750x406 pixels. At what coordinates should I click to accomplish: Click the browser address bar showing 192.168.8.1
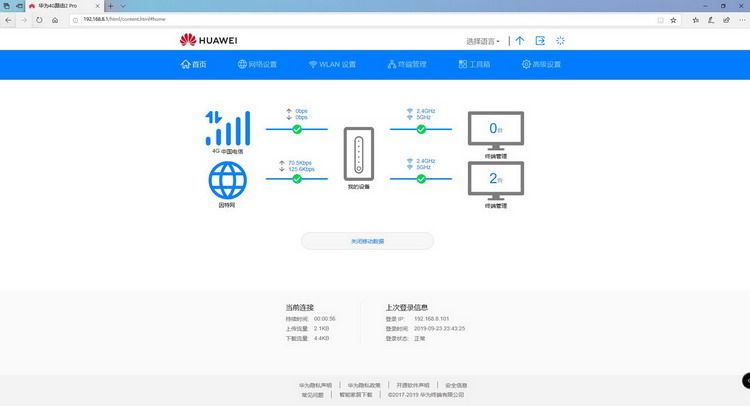coord(364,20)
